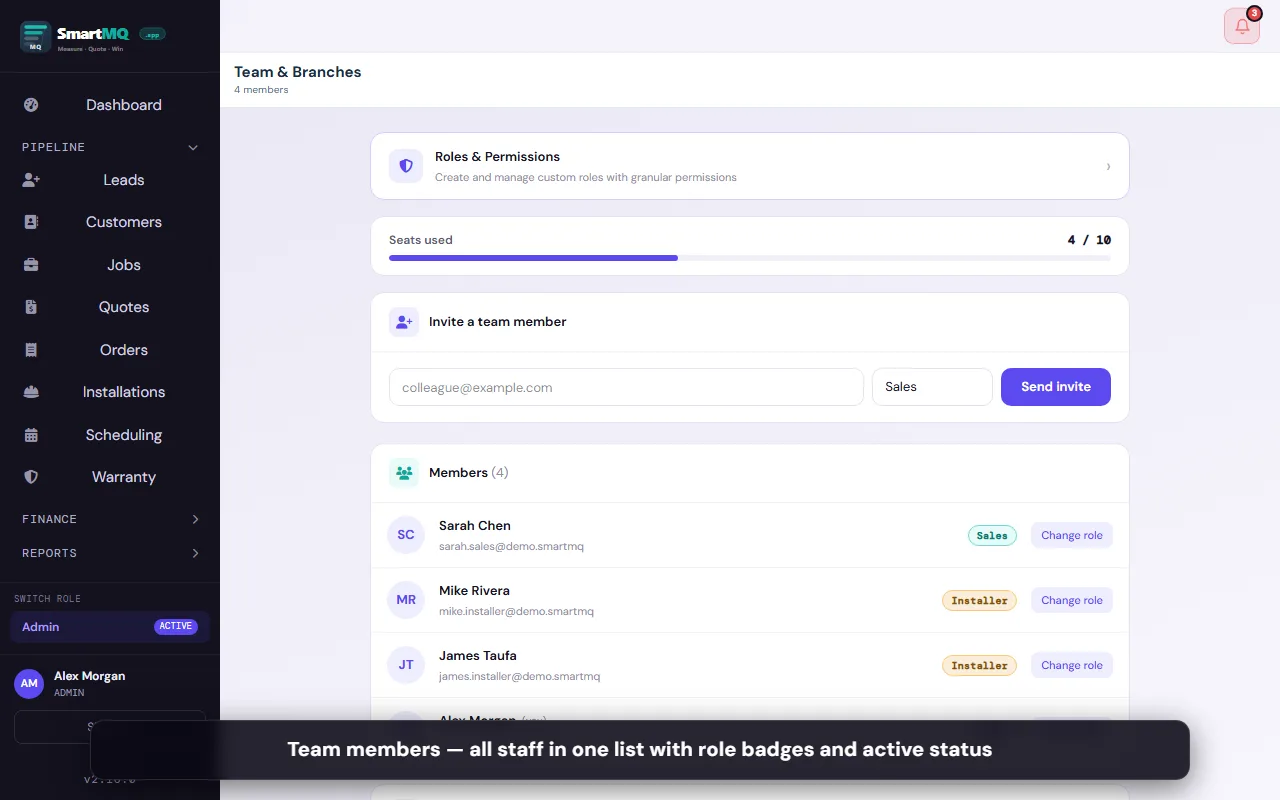Click the Quotes document icon
This screenshot has height=800, width=1280.
click(x=31, y=307)
